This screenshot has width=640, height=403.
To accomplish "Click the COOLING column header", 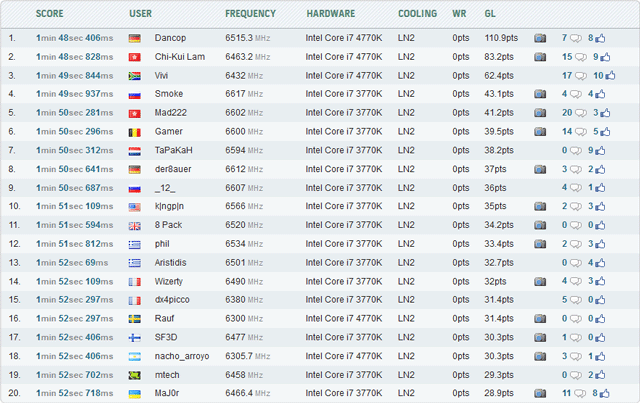I will point(417,14).
